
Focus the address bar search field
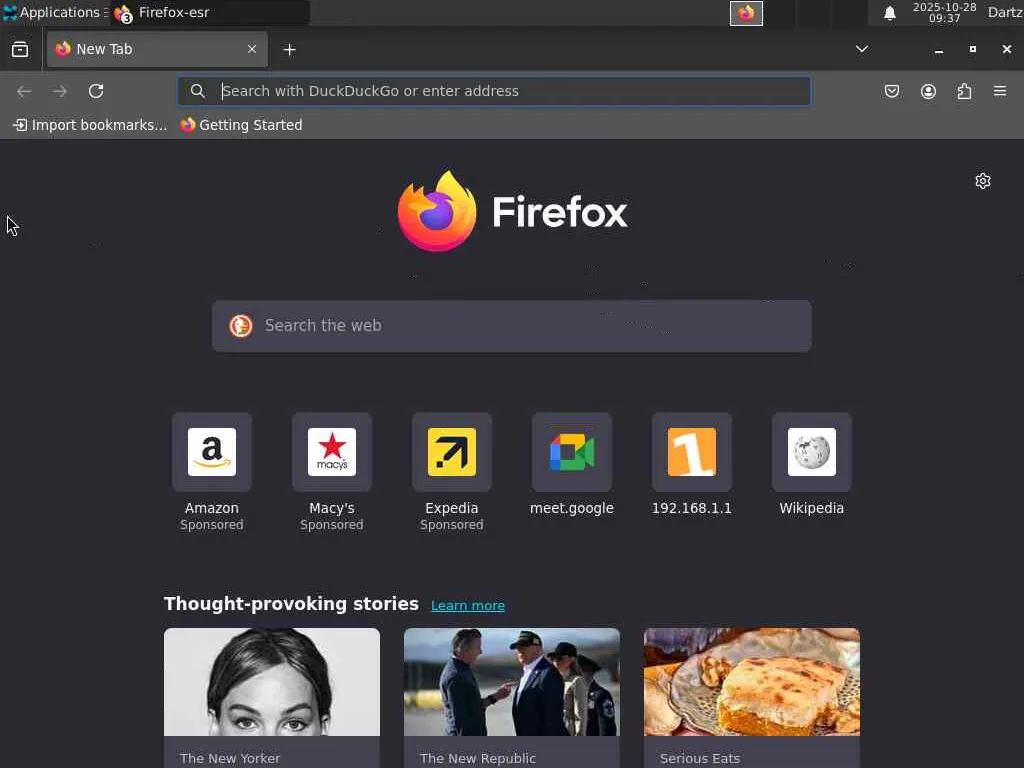pyautogui.click(x=494, y=91)
